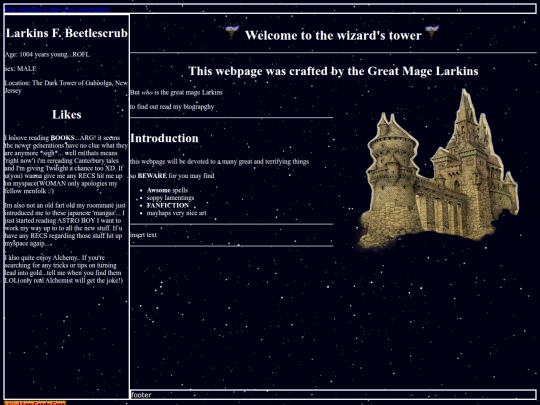
Task: Open "the dragon's den" link
Action: pos(33,9)
